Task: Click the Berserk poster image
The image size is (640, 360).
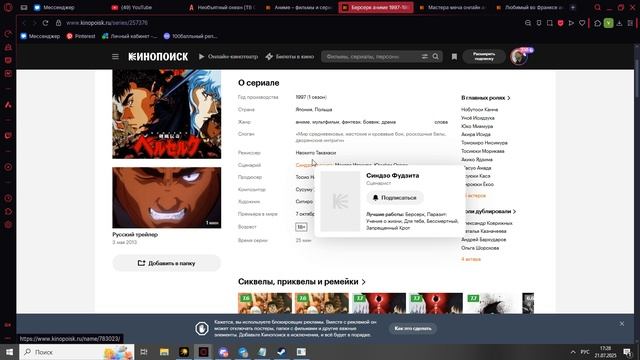Action: (167, 114)
